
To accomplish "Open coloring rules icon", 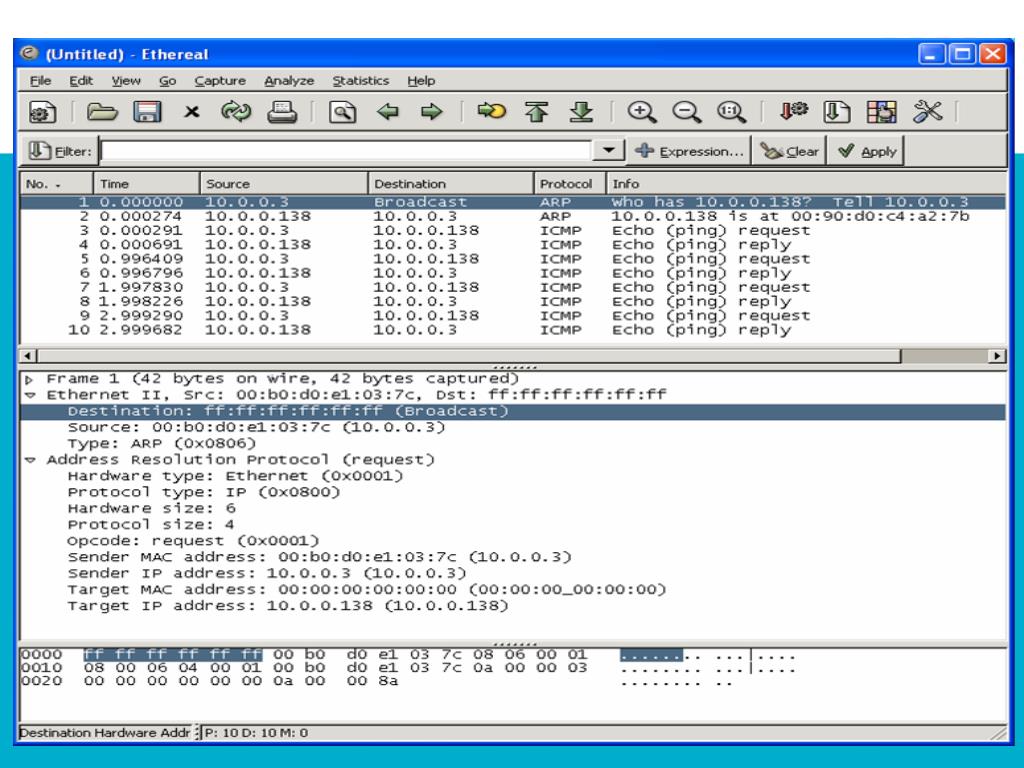I will point(882,112).
